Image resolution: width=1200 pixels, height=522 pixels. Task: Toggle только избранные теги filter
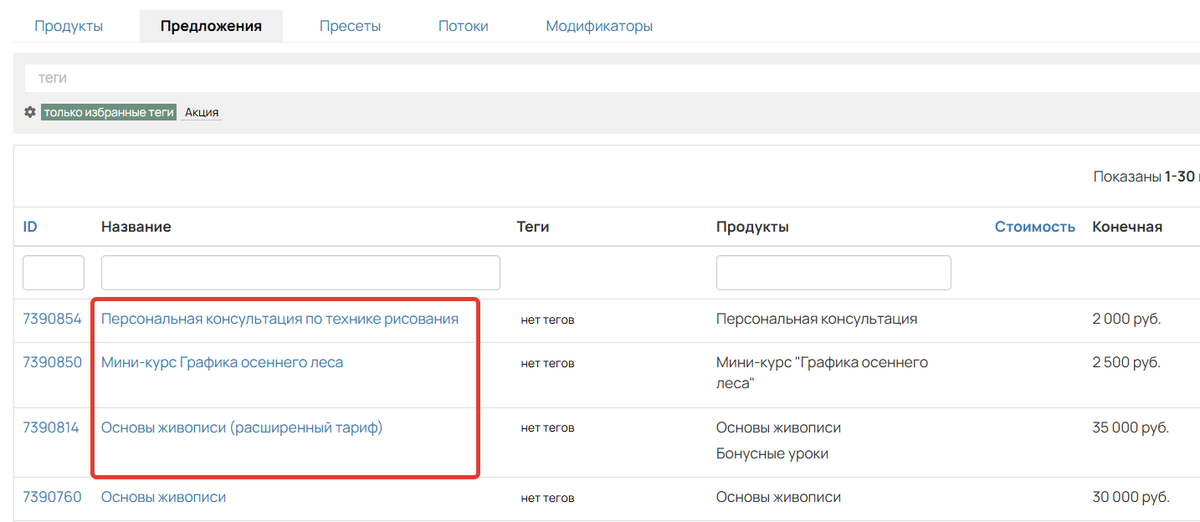109,113
